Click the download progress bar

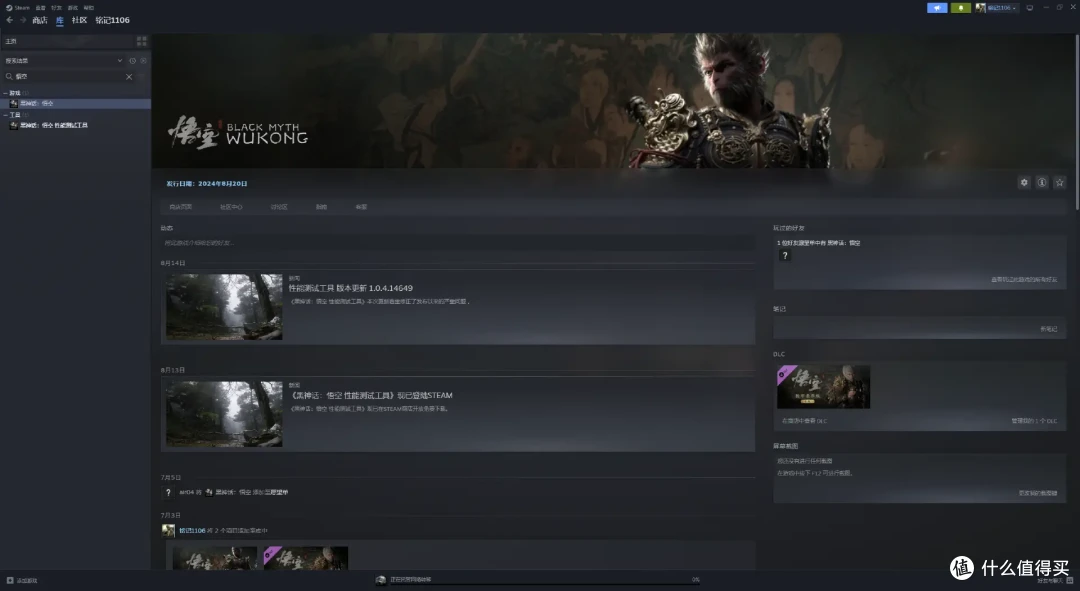tap(544, 585)
